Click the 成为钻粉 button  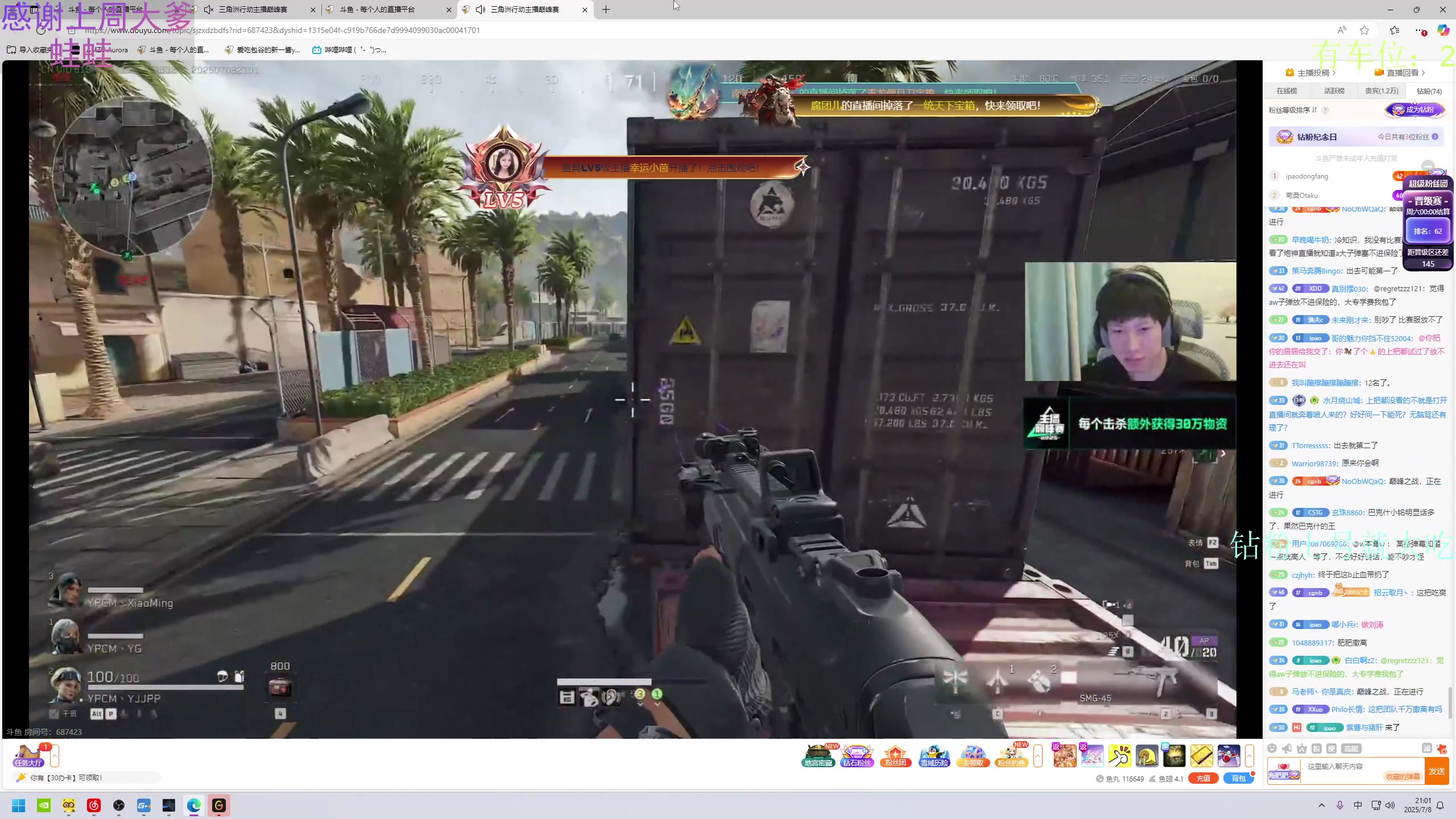pyautogui.click(x=1415, y=110)
